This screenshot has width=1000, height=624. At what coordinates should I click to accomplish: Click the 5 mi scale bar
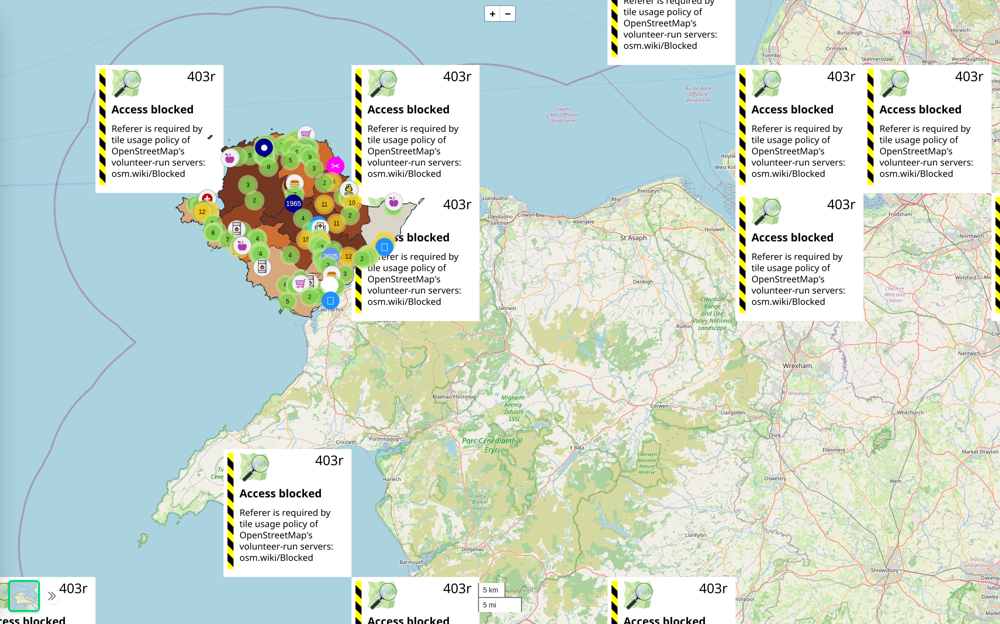click(x=500, y=604)
